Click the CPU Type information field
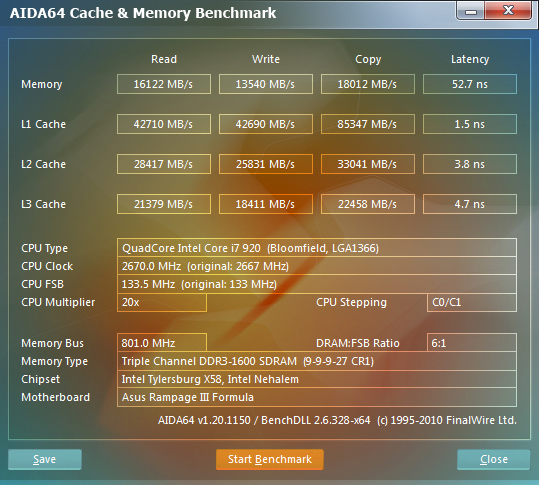 pos(317,248)
